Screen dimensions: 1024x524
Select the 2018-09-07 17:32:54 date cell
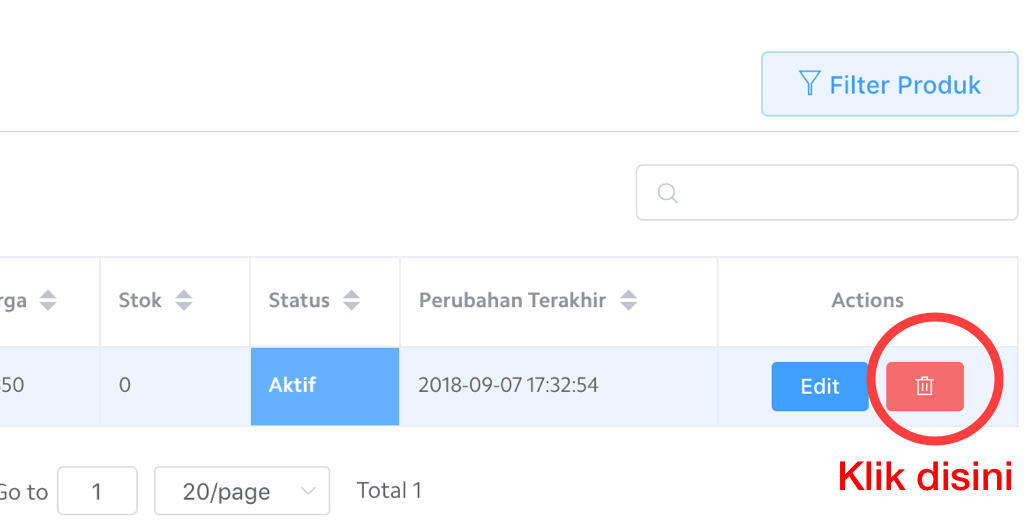(508, 385)
